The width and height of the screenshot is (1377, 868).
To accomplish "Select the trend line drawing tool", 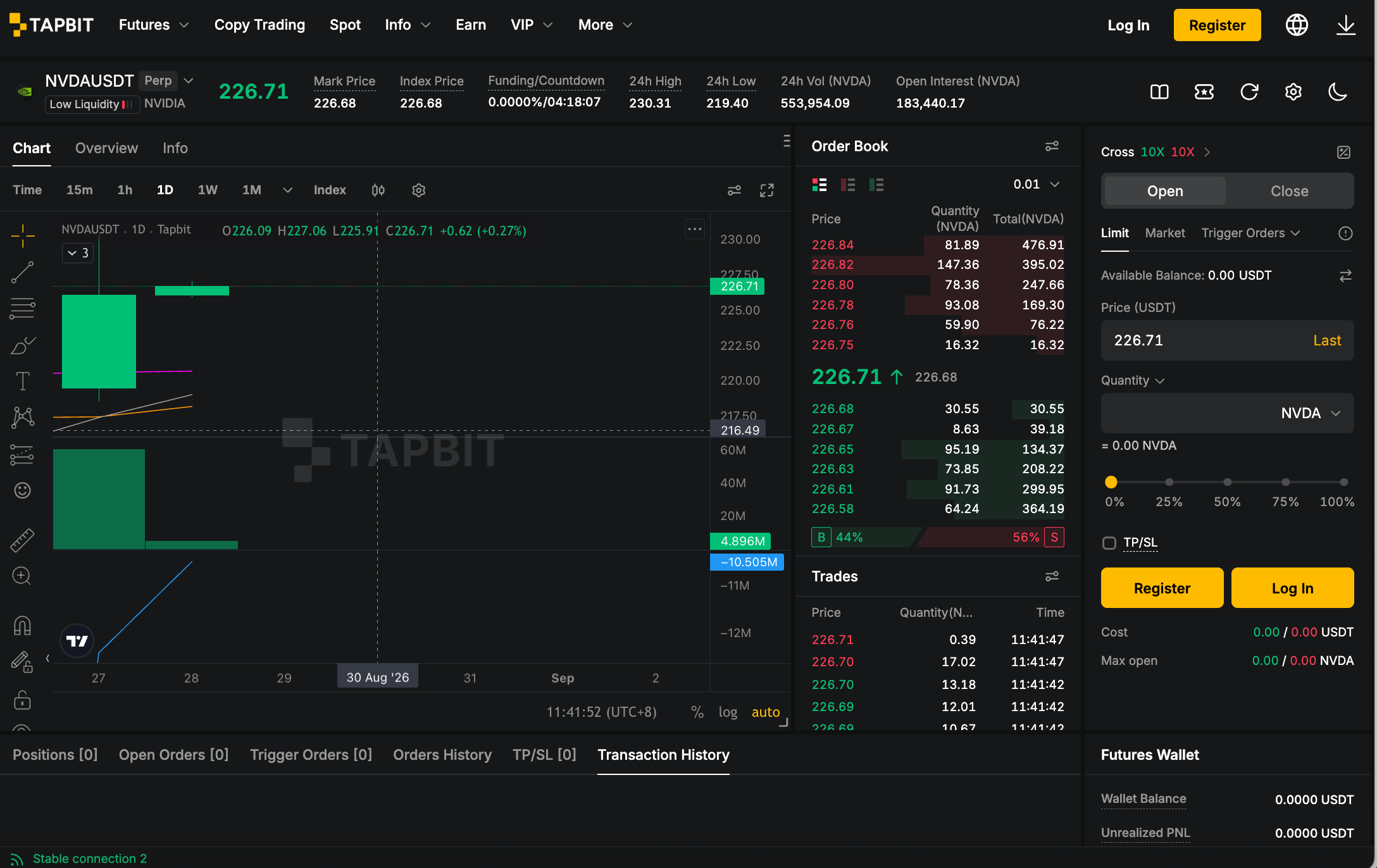I will click(22, 272).
